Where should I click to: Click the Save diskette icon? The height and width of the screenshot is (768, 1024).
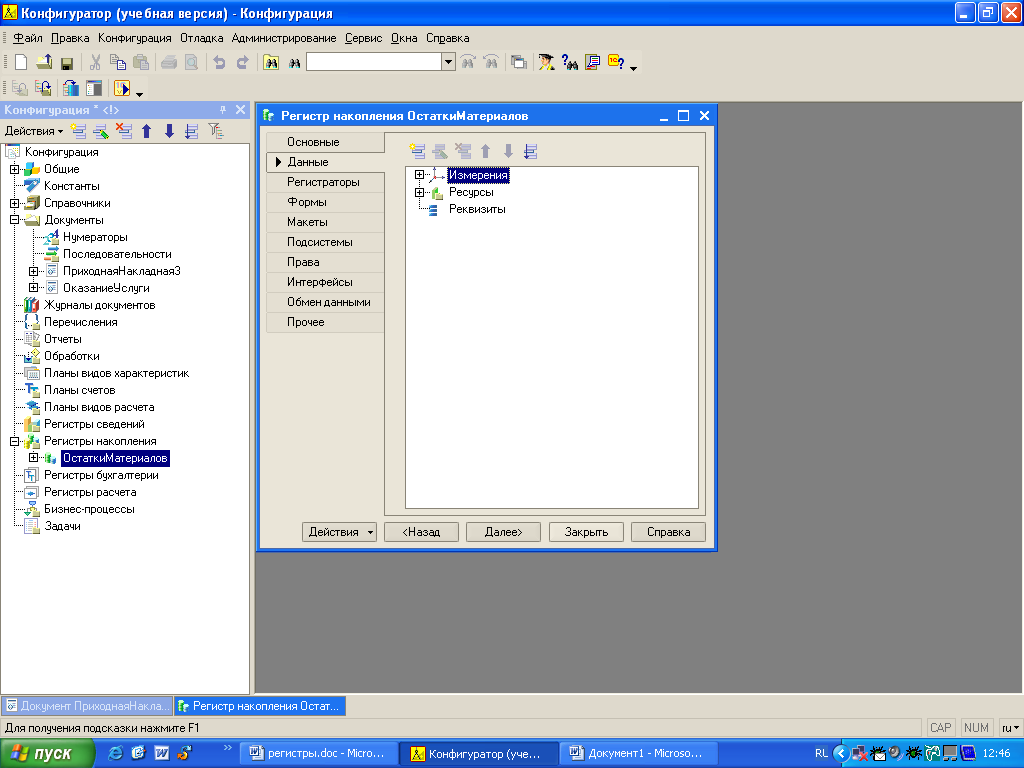coord(66,63)
